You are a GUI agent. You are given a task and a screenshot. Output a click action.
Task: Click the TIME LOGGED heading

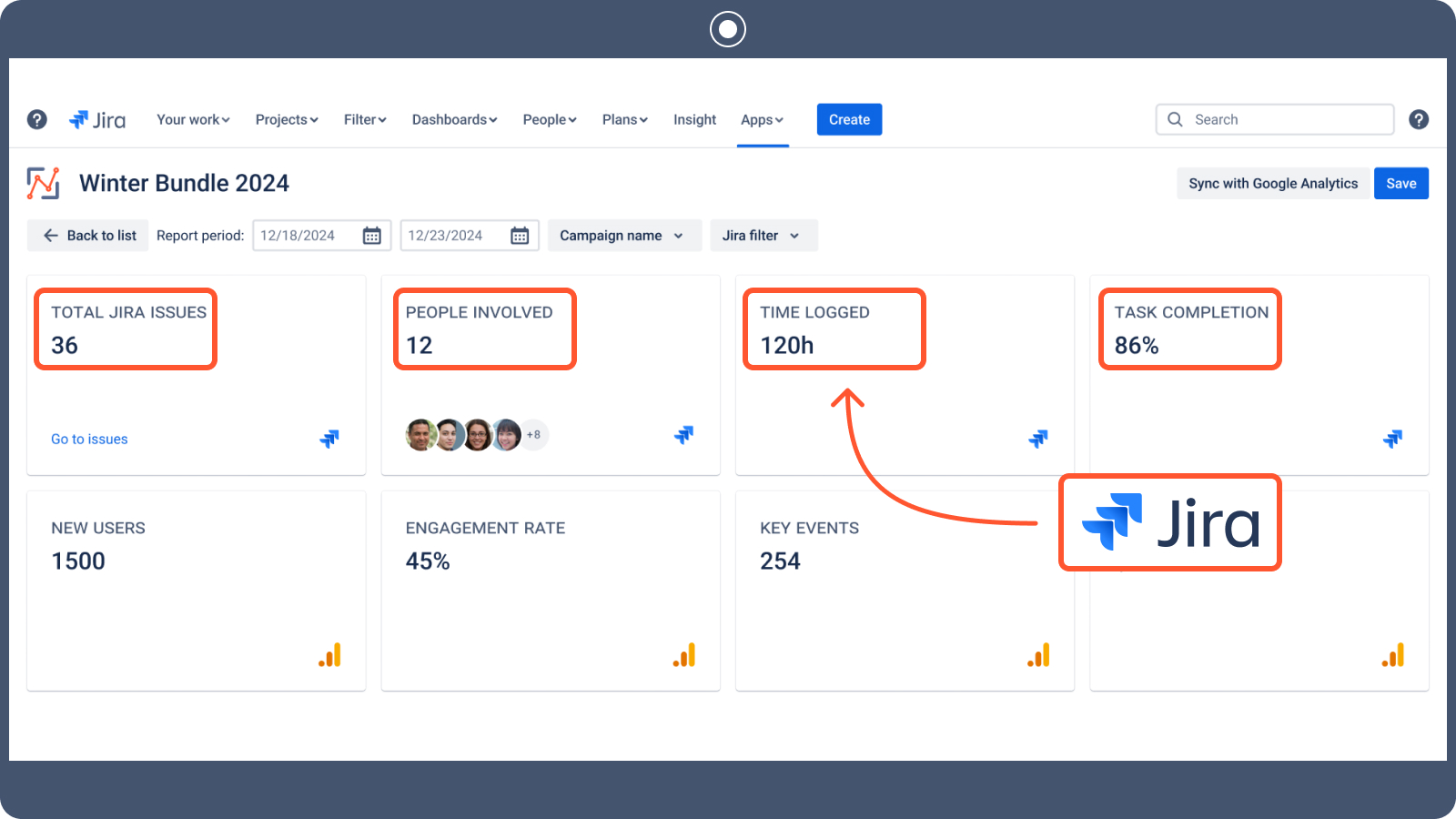(815, 312)
